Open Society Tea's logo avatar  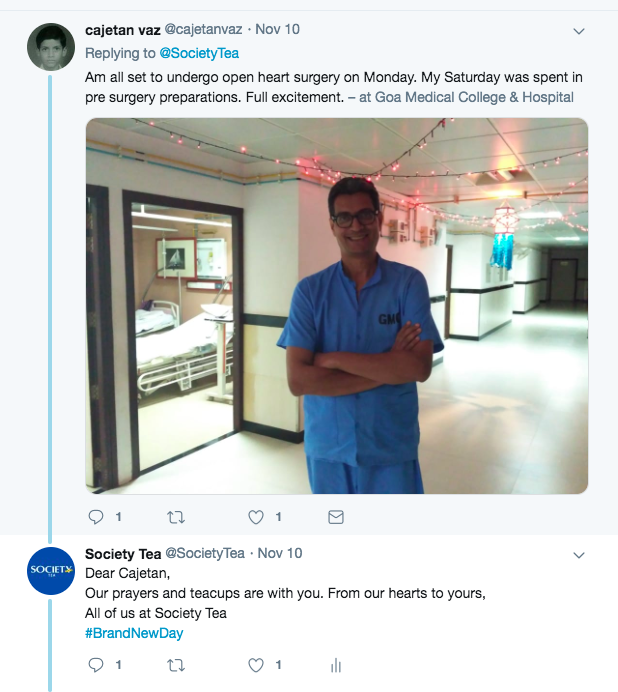(50, 571)
